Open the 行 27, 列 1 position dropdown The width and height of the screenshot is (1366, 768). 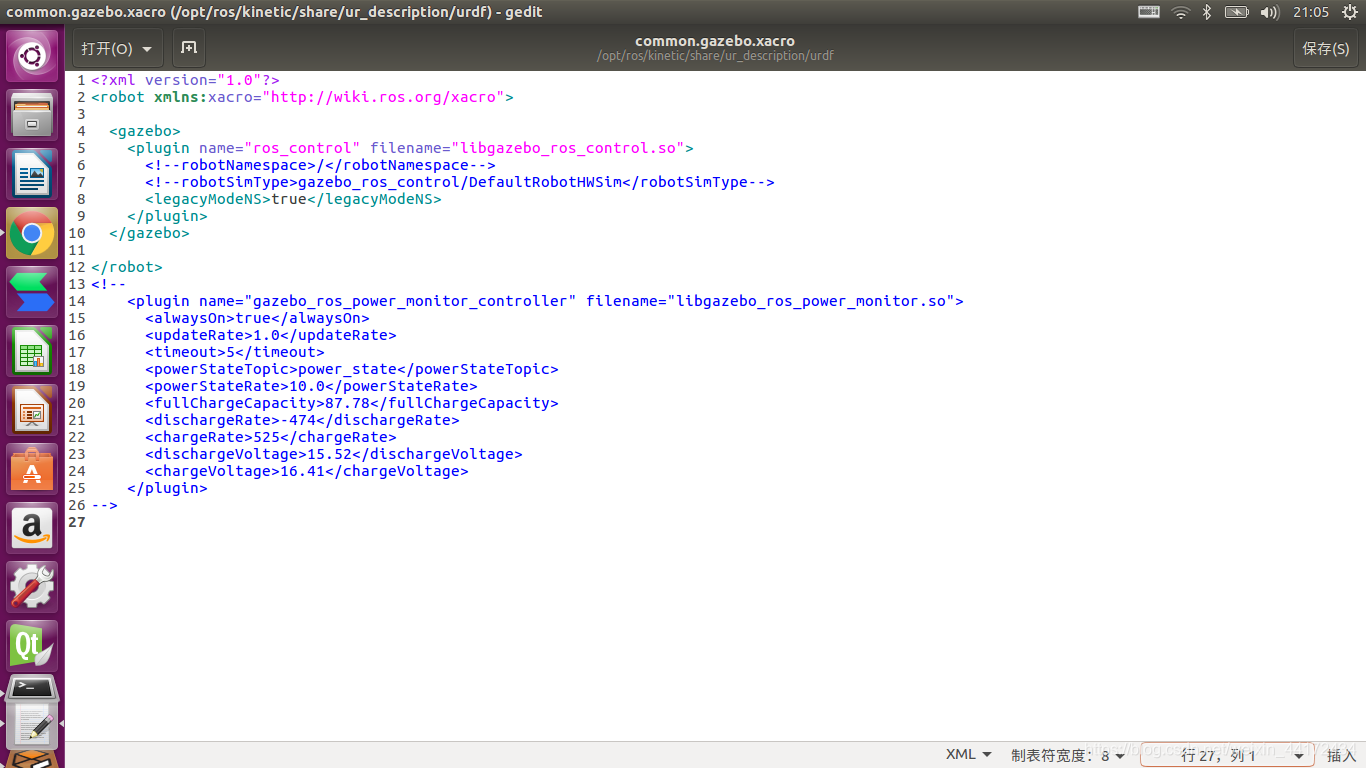point(1229,755)
